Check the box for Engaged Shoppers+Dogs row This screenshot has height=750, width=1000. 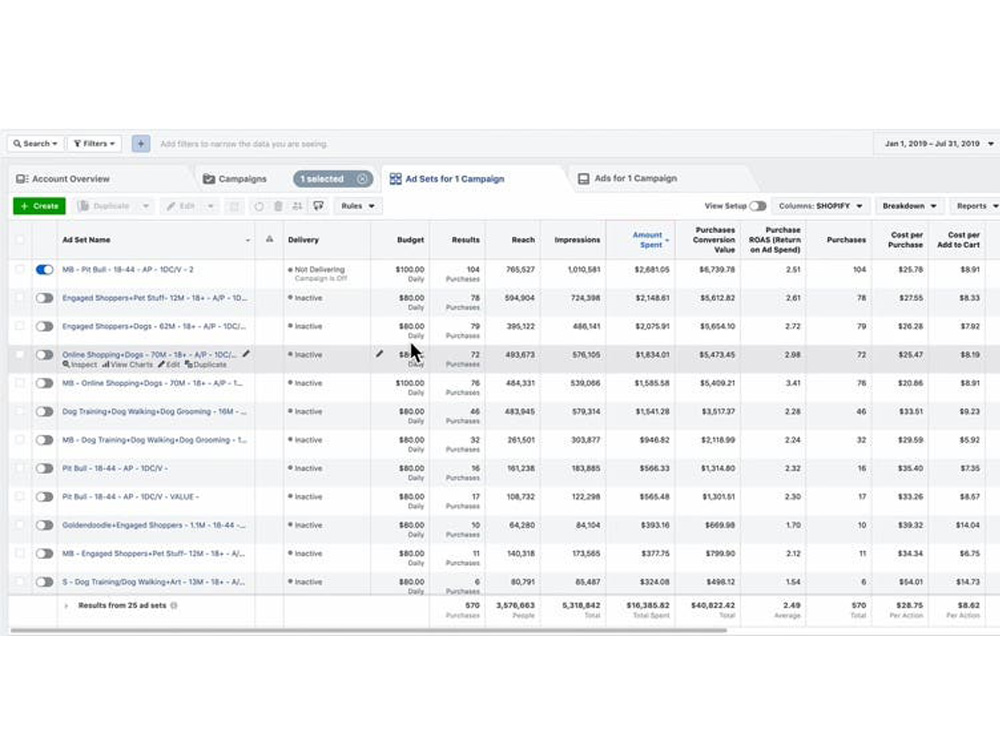click(x=20, y=326)
